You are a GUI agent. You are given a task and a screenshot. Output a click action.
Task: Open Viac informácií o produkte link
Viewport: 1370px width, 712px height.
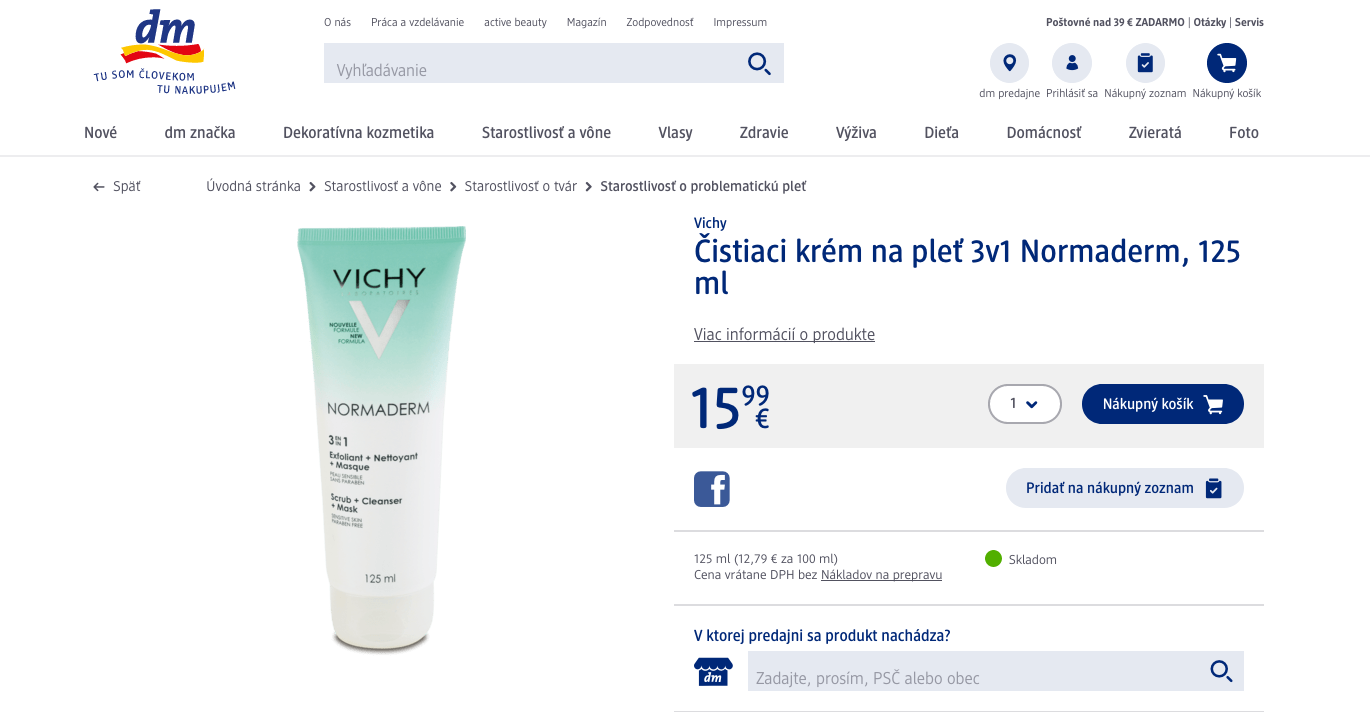(x=784, y=334)
